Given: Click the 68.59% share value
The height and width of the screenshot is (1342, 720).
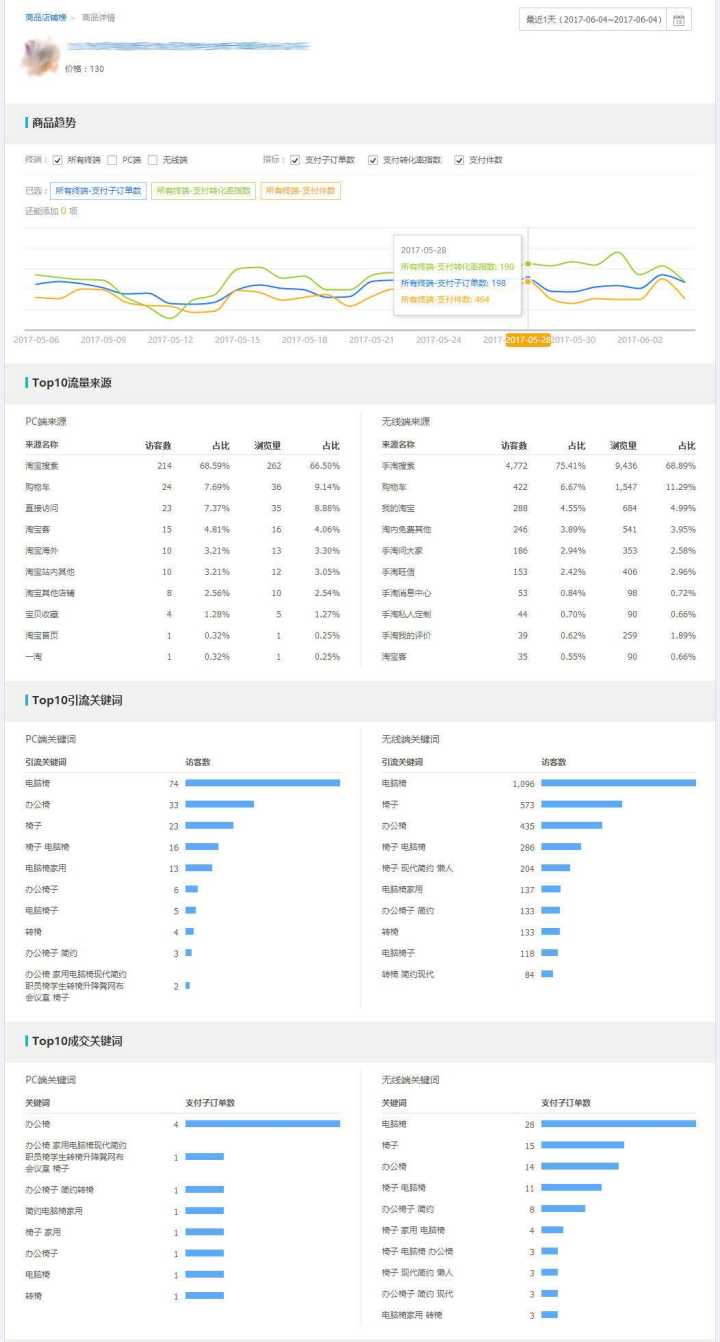Looking at the screenshot, I should pyautogui.click(x=214, y=466).
